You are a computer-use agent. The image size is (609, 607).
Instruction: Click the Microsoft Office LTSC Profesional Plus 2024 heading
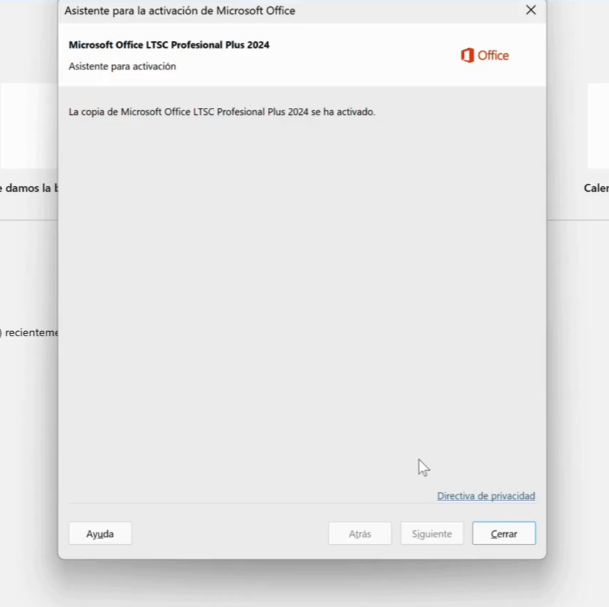[x=169, y=45]
